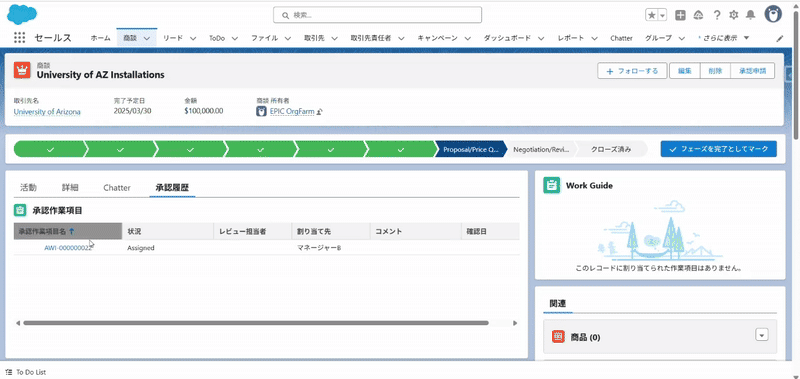Open the レポート navigation tab
This screenshot has width=800, height=379.
click(x=571, y=38)
